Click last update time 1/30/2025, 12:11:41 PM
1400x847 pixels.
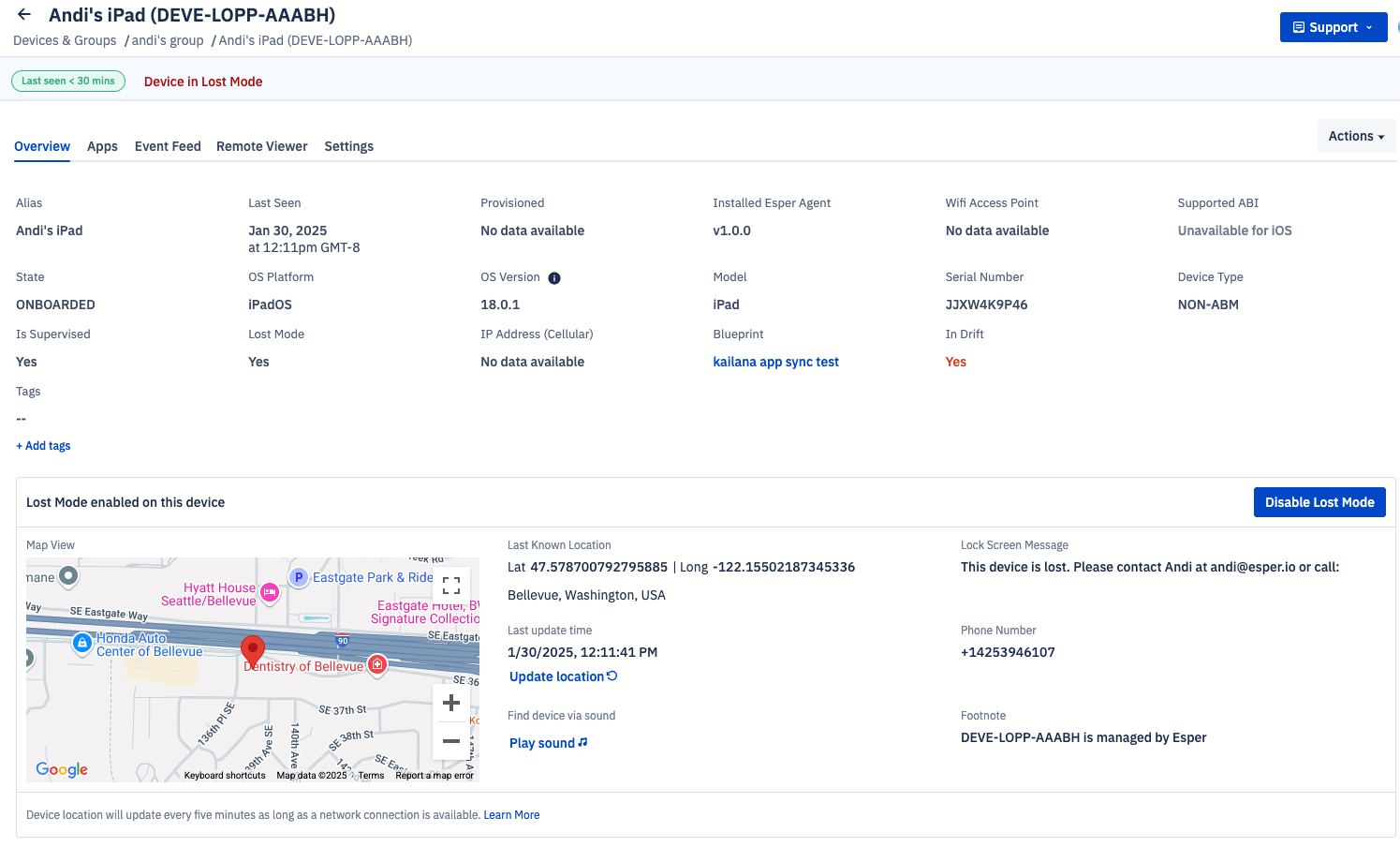coord(582,652)
